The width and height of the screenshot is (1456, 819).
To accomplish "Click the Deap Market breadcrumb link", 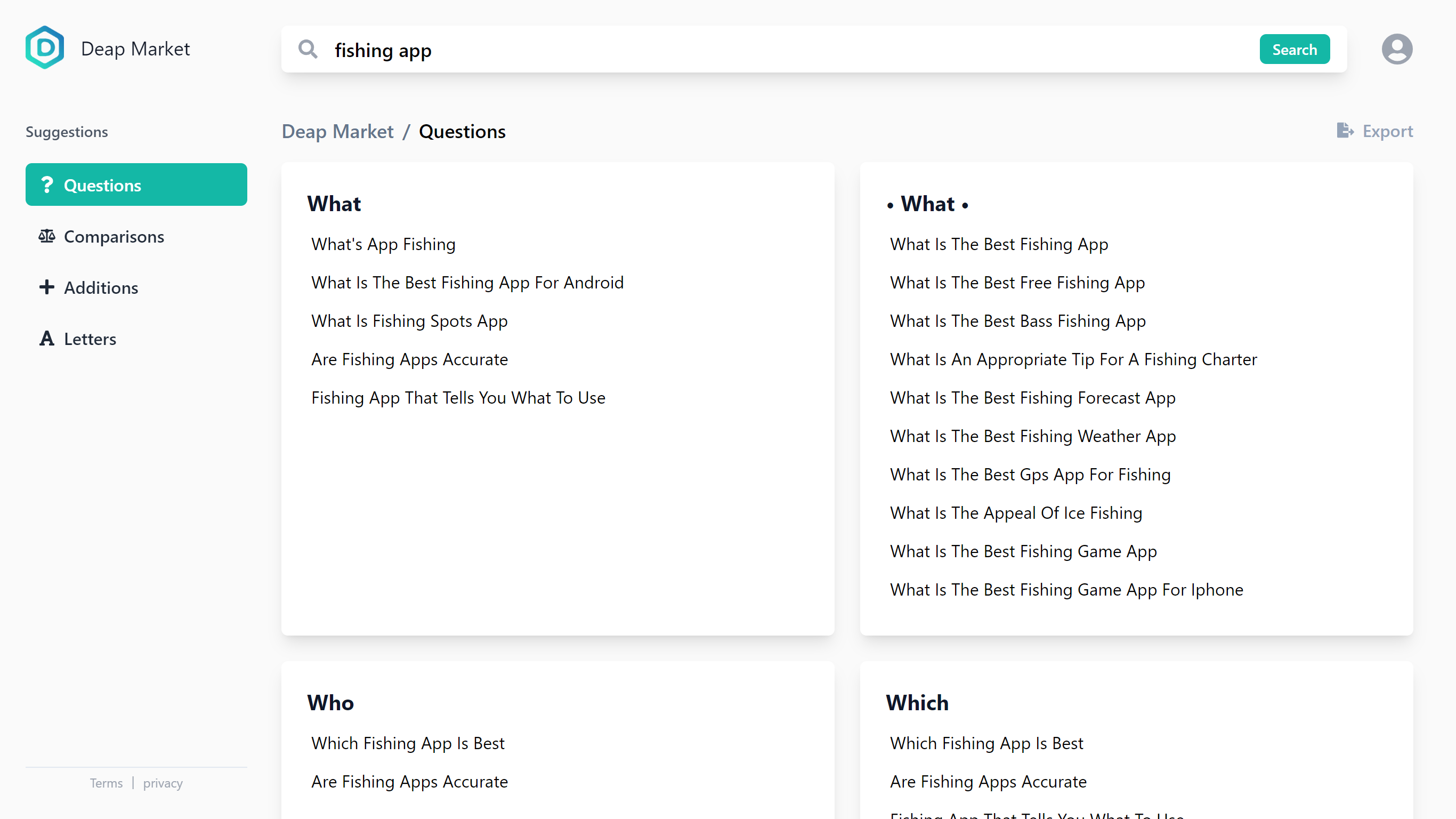I will coord(337,131).
